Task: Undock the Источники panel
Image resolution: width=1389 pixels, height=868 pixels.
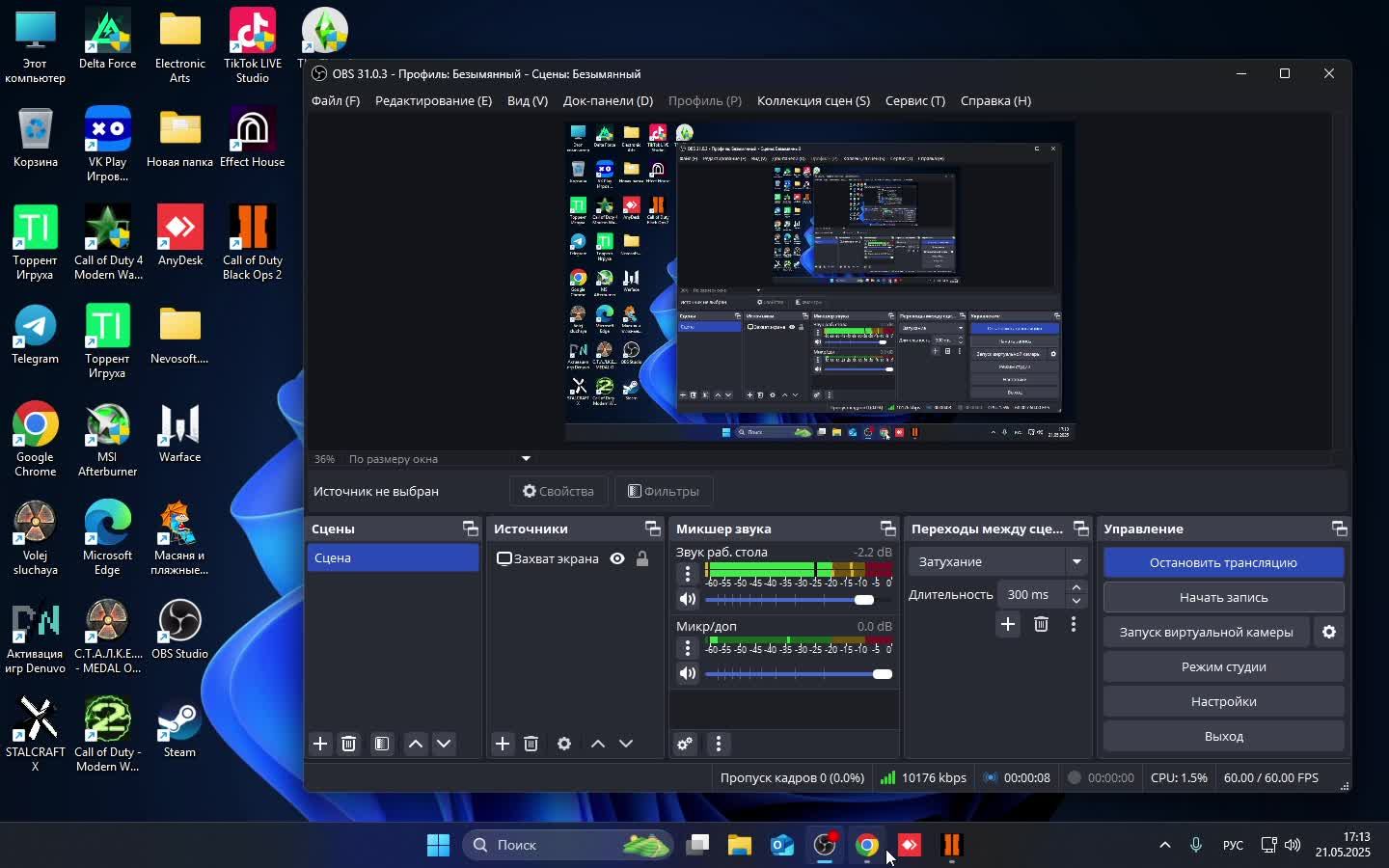Action: 653,529
